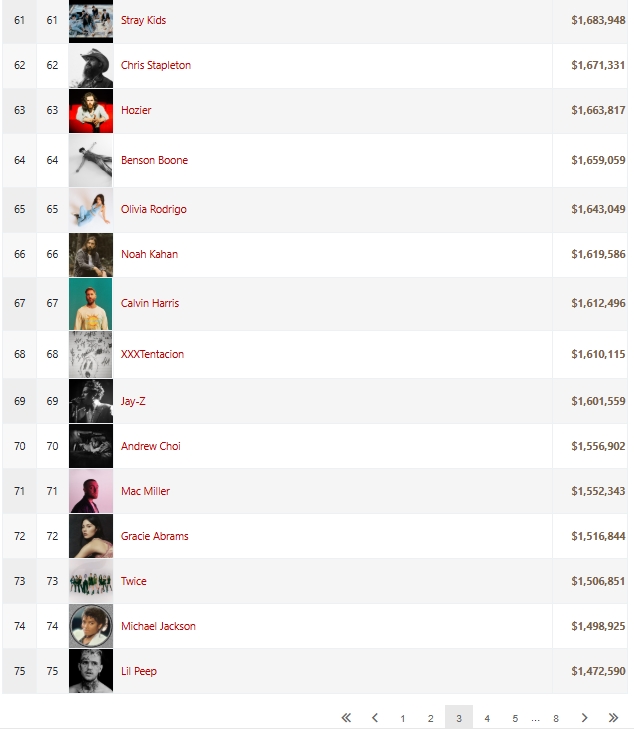
Task: Open Gracie Abrams artist link
Action: [x=154, y=536]
